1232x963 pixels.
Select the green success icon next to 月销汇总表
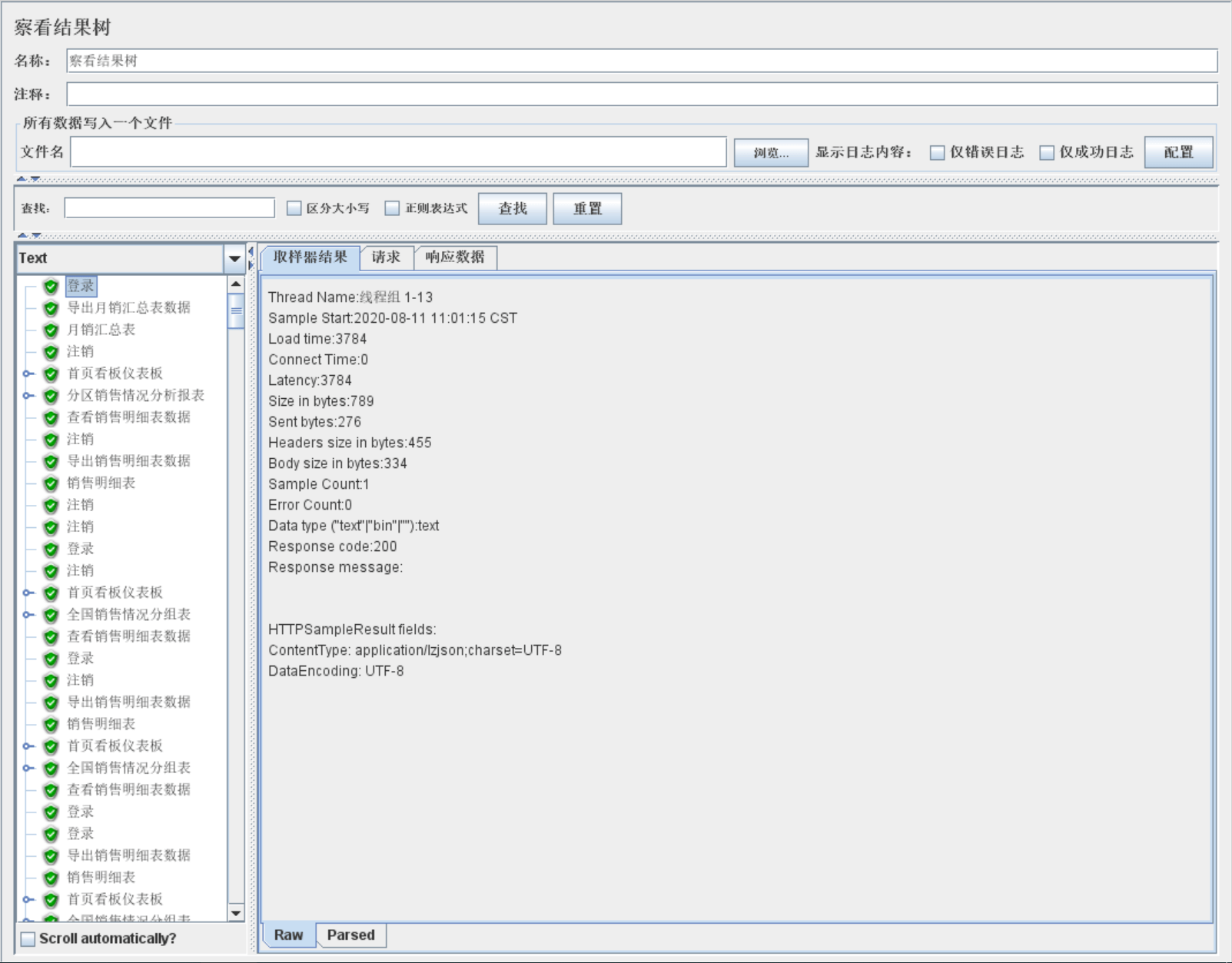[51, 330]
